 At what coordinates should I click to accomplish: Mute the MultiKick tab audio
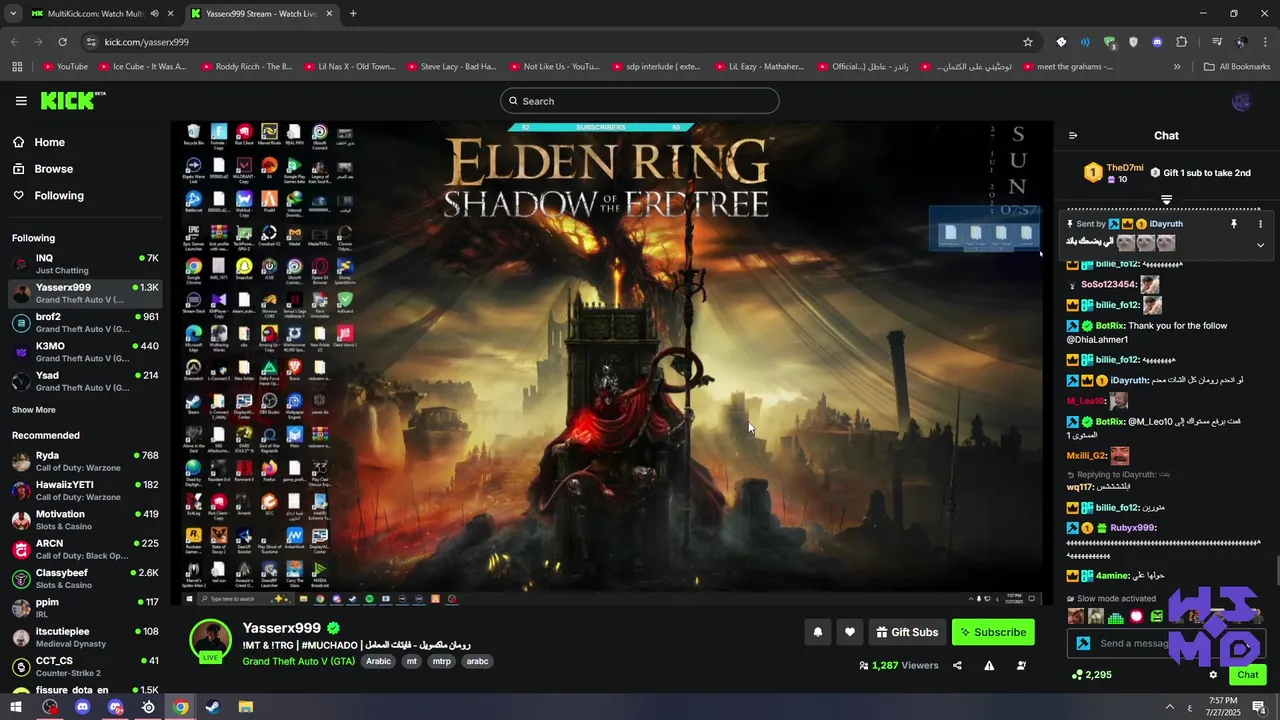[x=156, y=14]
